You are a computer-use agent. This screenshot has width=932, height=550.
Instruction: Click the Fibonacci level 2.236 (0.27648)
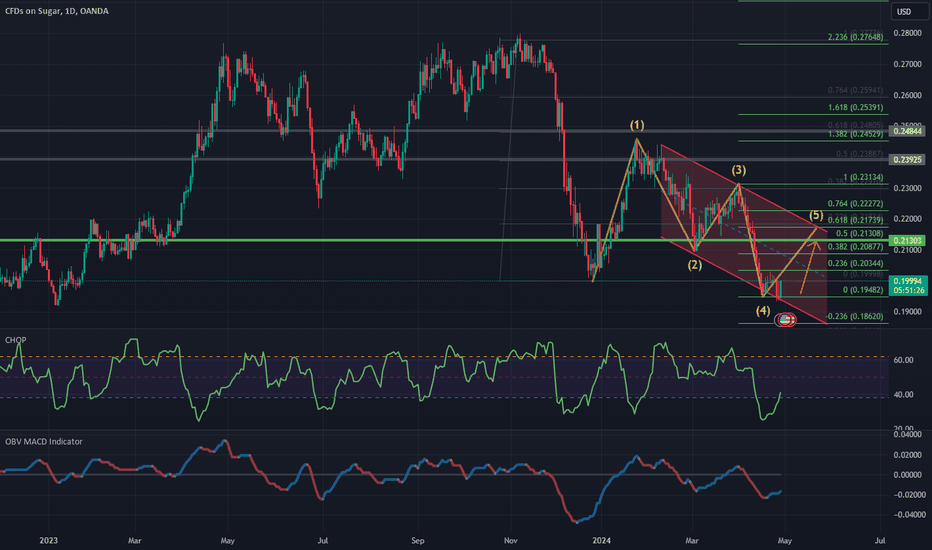click(855, 37)
